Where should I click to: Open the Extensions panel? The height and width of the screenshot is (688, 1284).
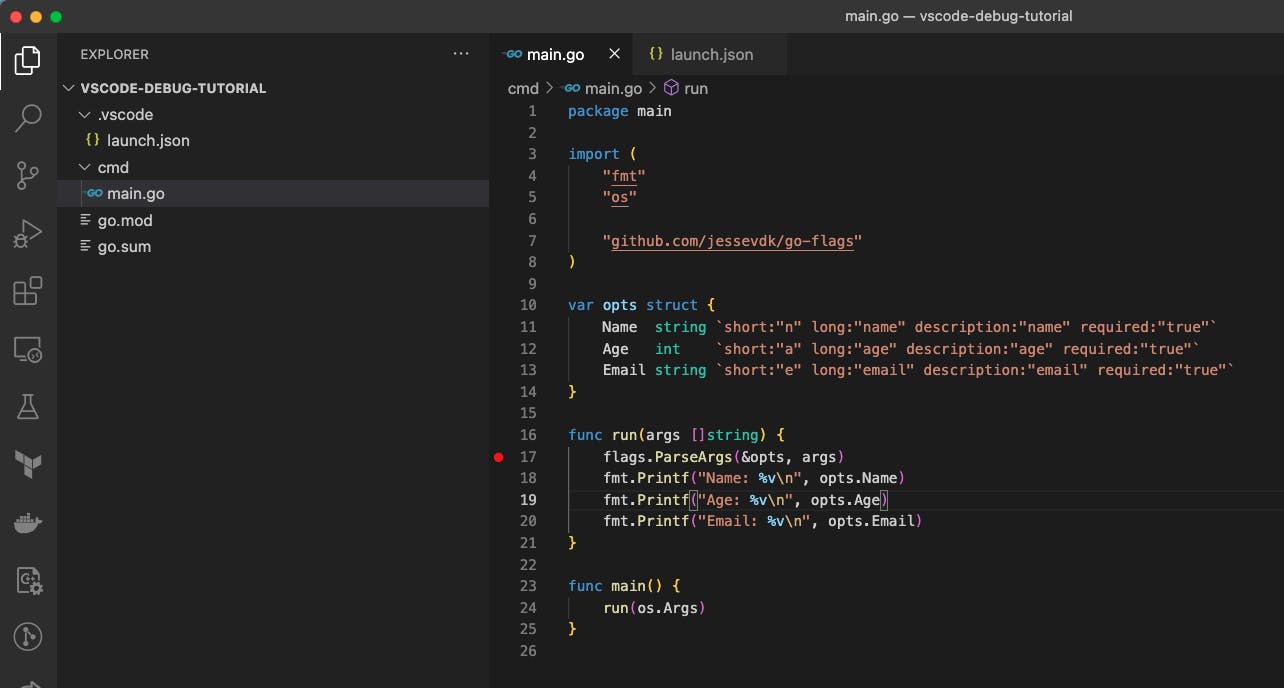[27, 289]
